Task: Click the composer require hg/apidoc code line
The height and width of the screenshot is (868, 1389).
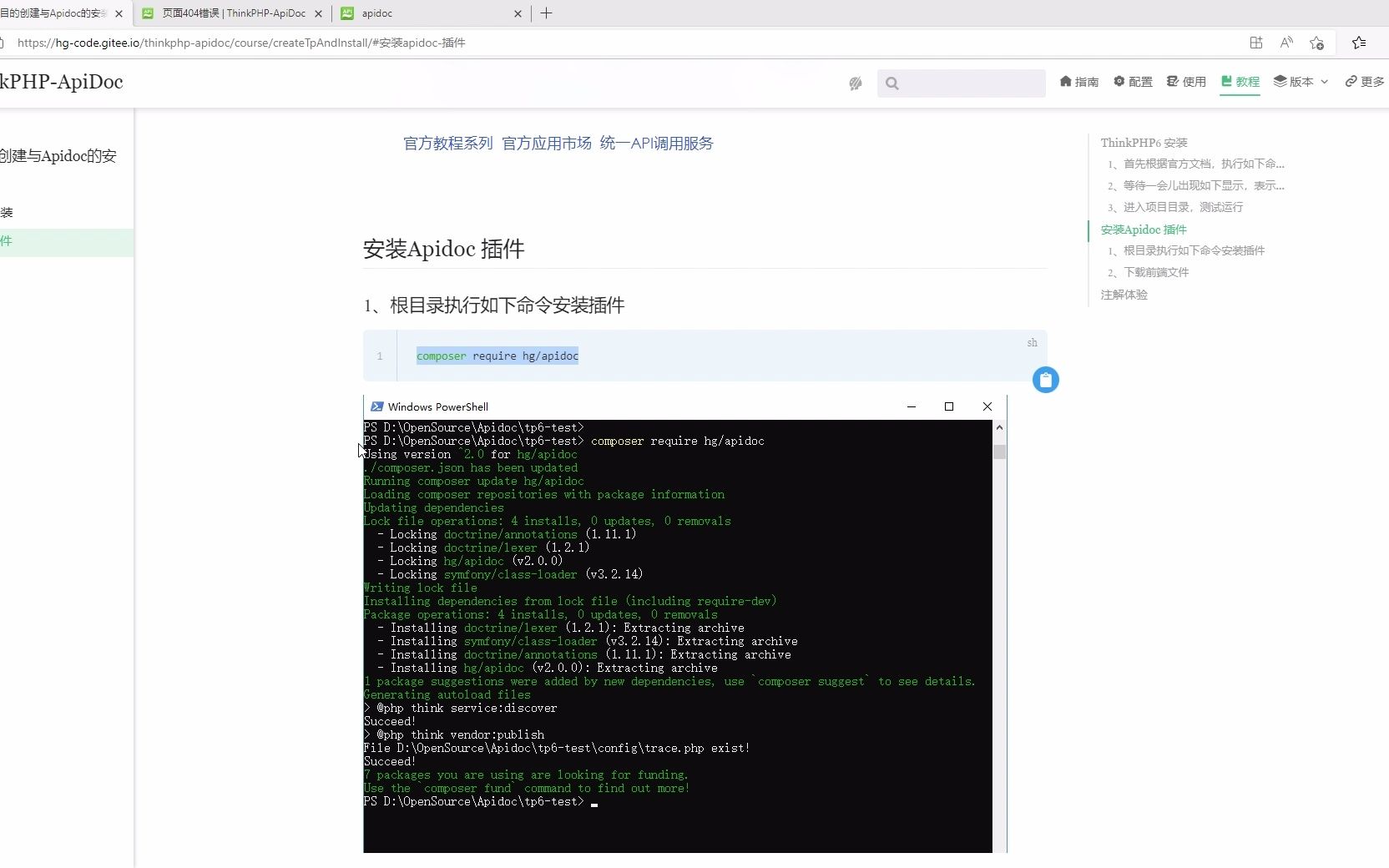Action: 498,356
